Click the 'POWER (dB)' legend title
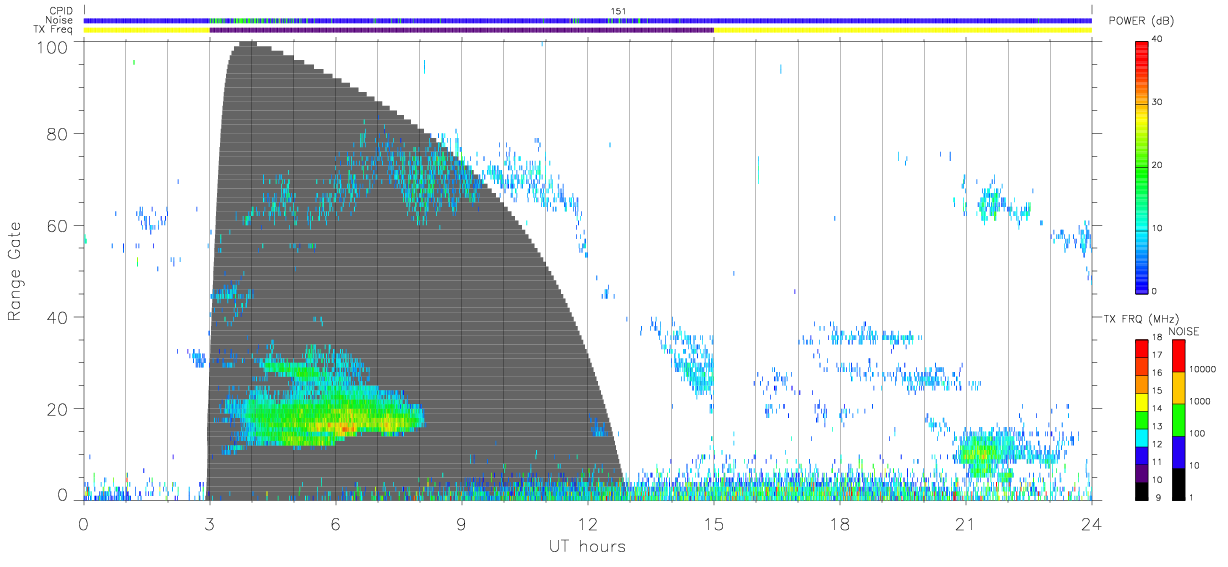The height and width of the screenshot is (567, 1228). pyautogui.click(x=1141, y=21)
